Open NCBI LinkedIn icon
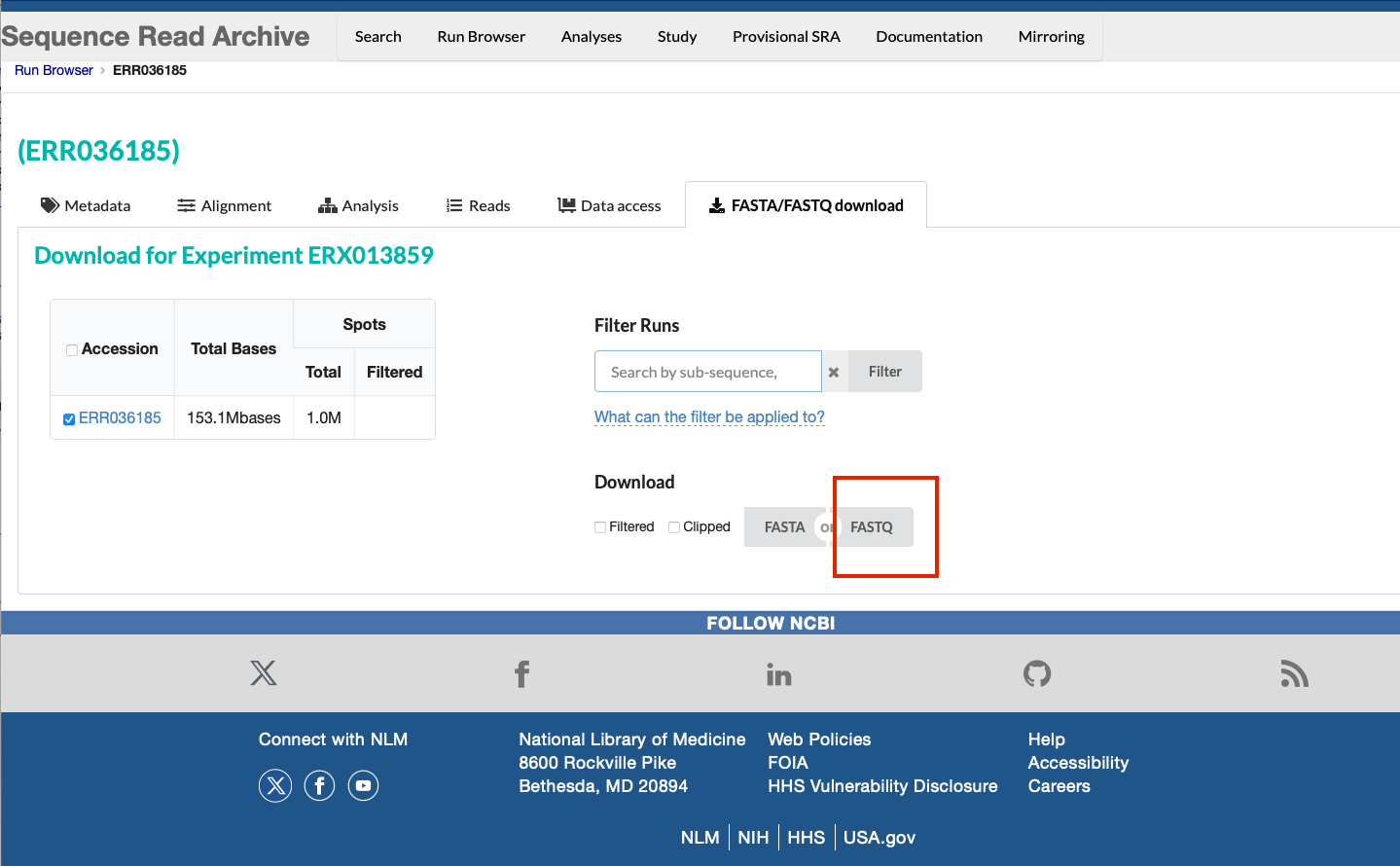 pyautogui.click(x=778, y=674)
